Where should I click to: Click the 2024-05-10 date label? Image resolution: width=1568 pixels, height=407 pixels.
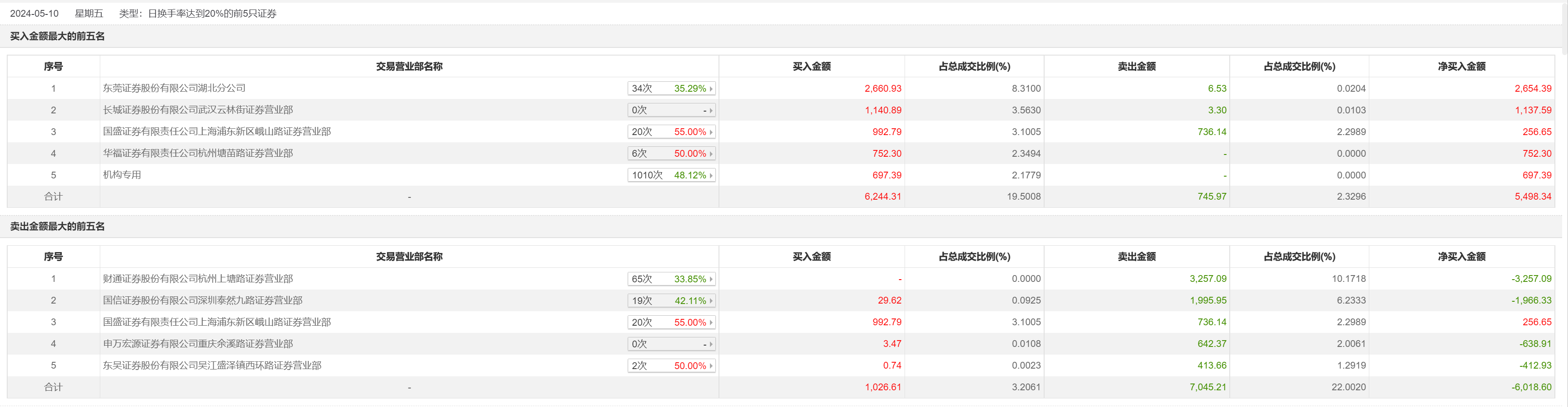click(34, 14)
